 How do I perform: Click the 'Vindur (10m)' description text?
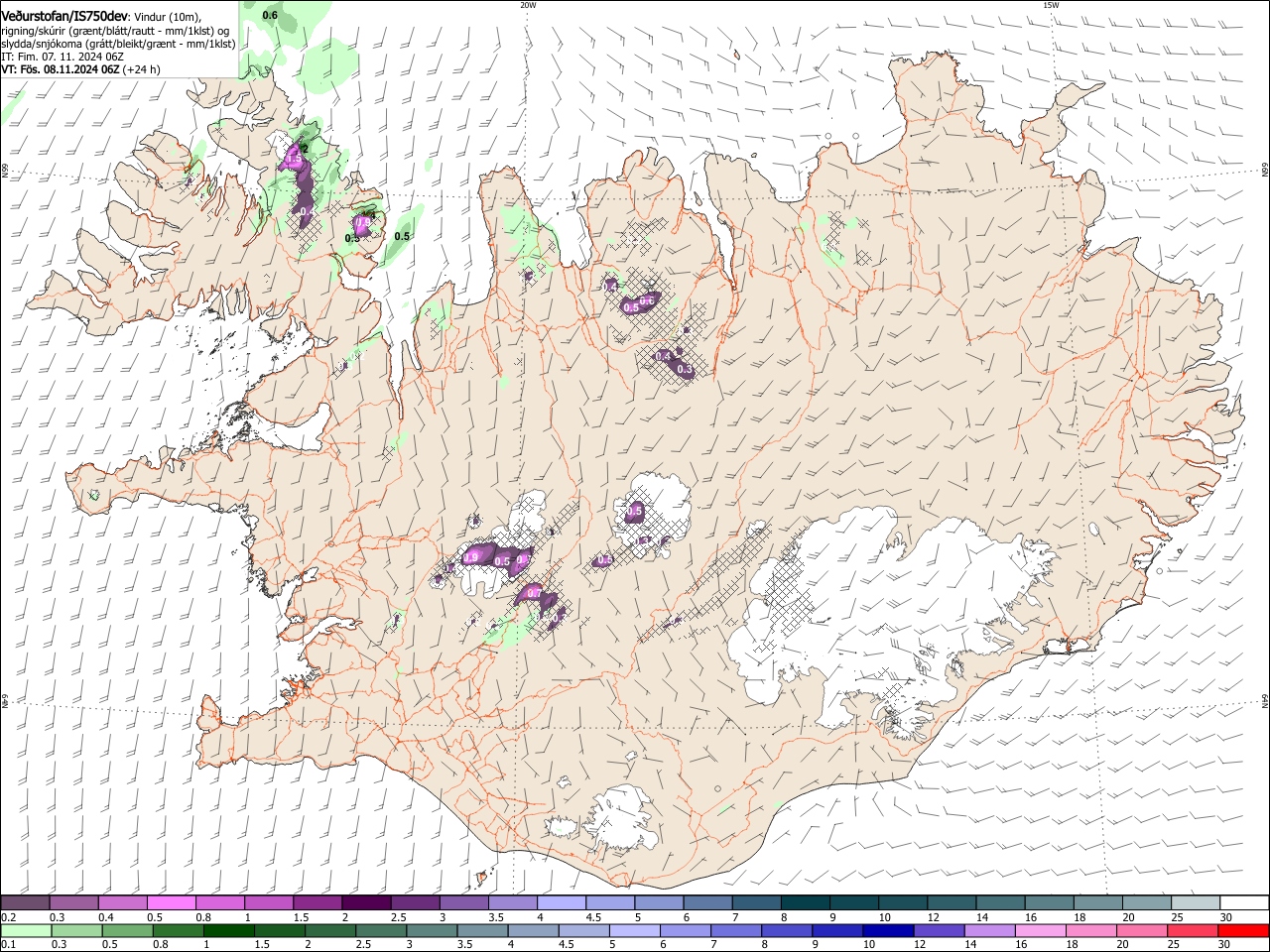[x=168, y=17]
